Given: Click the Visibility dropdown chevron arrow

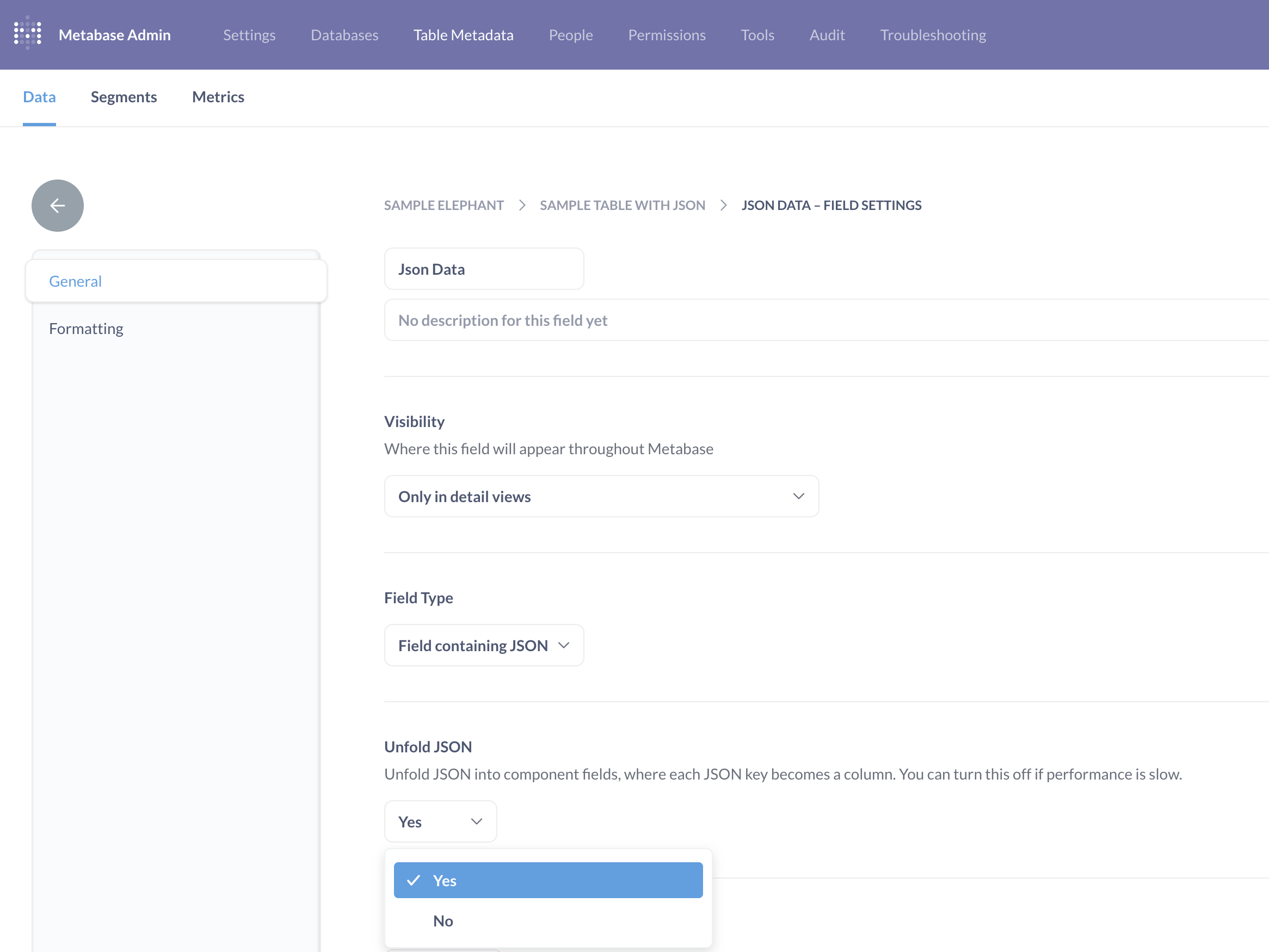Looking at the screenshot, I should tap(798, 496).
